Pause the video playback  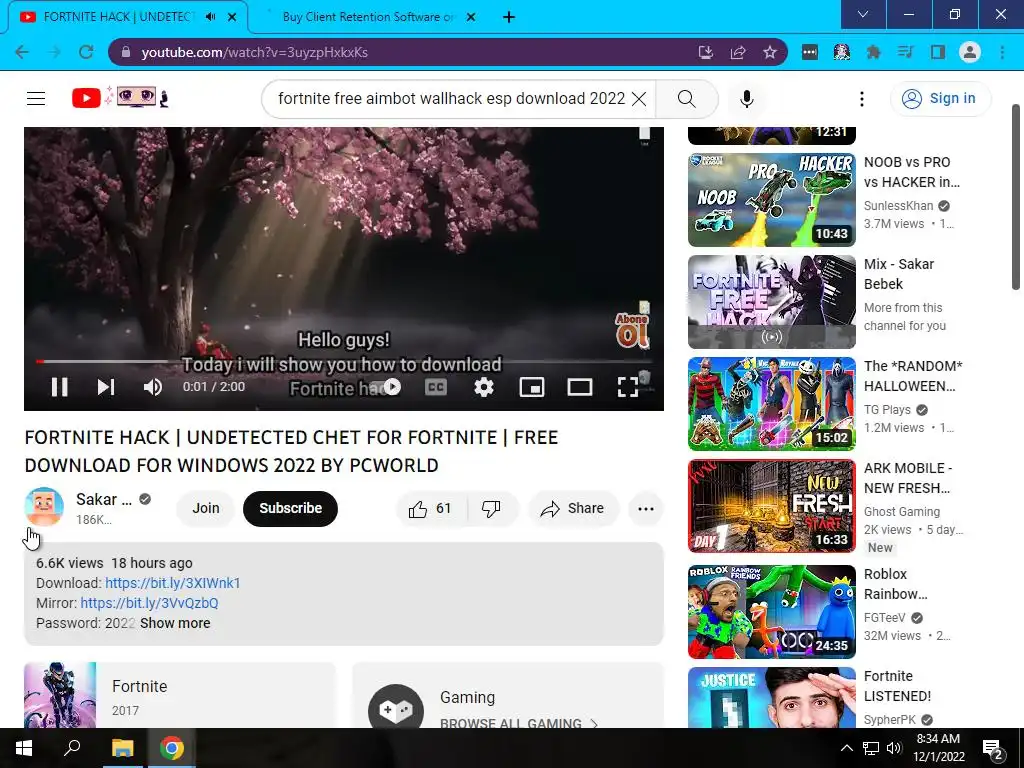click(x=59, y=387)
